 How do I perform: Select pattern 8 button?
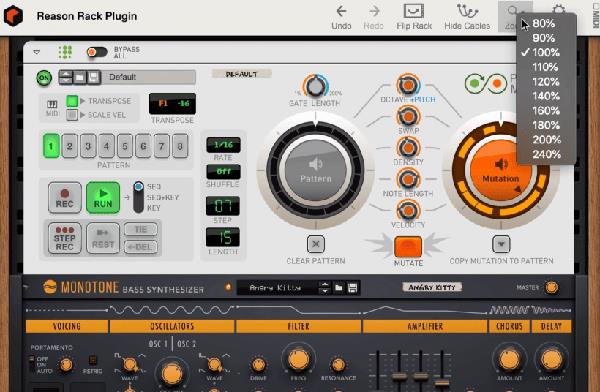[x=180, y=146]
